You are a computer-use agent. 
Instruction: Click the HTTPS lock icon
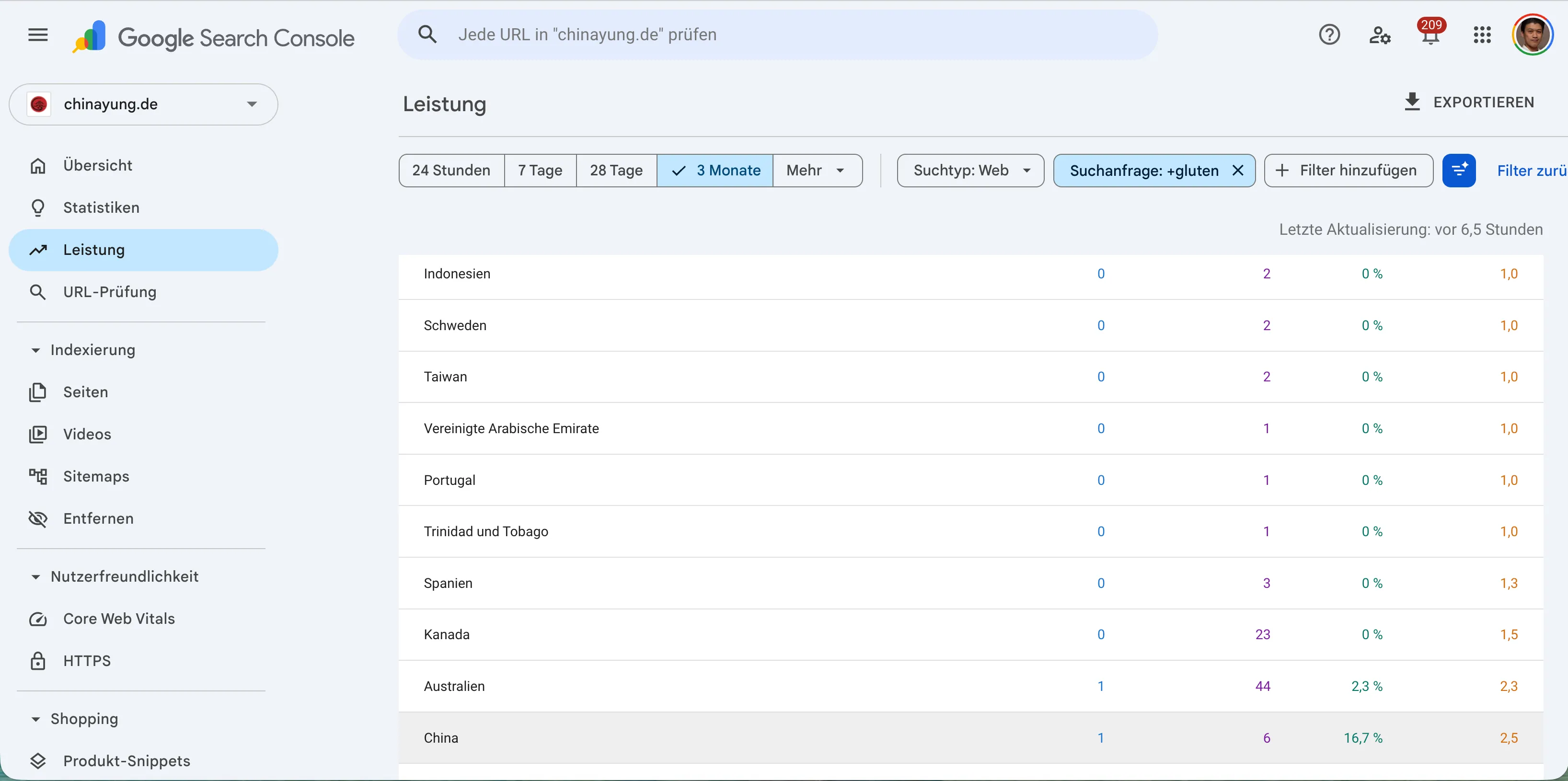click(38, 661)
